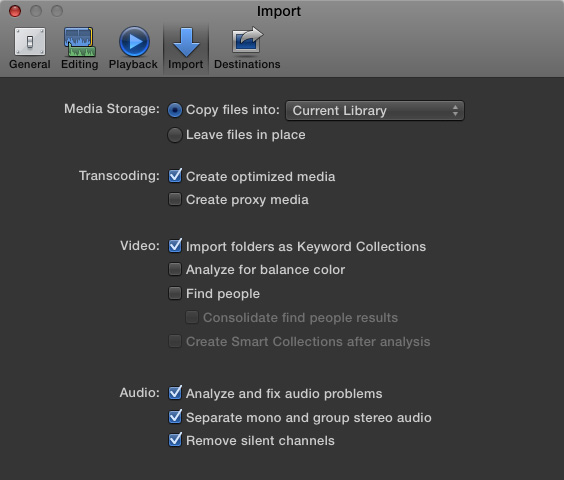Uncheck Separate mono and group stereo audio
Viewport: 564px width, 480px height.
[x=175, y=417]
